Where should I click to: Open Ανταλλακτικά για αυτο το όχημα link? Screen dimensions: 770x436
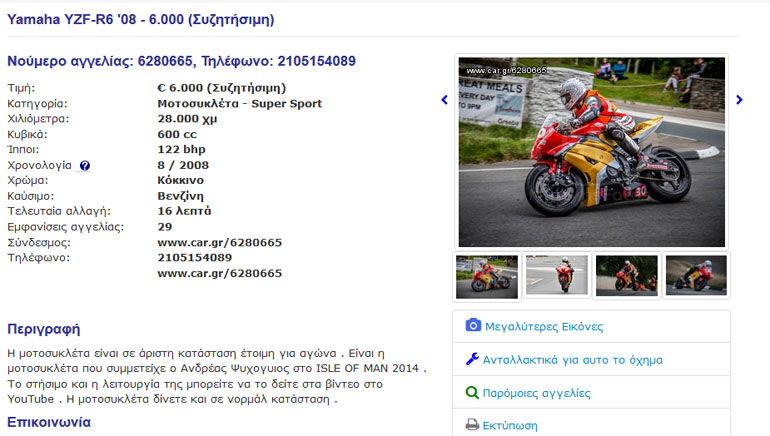click(x=572, y=360)
